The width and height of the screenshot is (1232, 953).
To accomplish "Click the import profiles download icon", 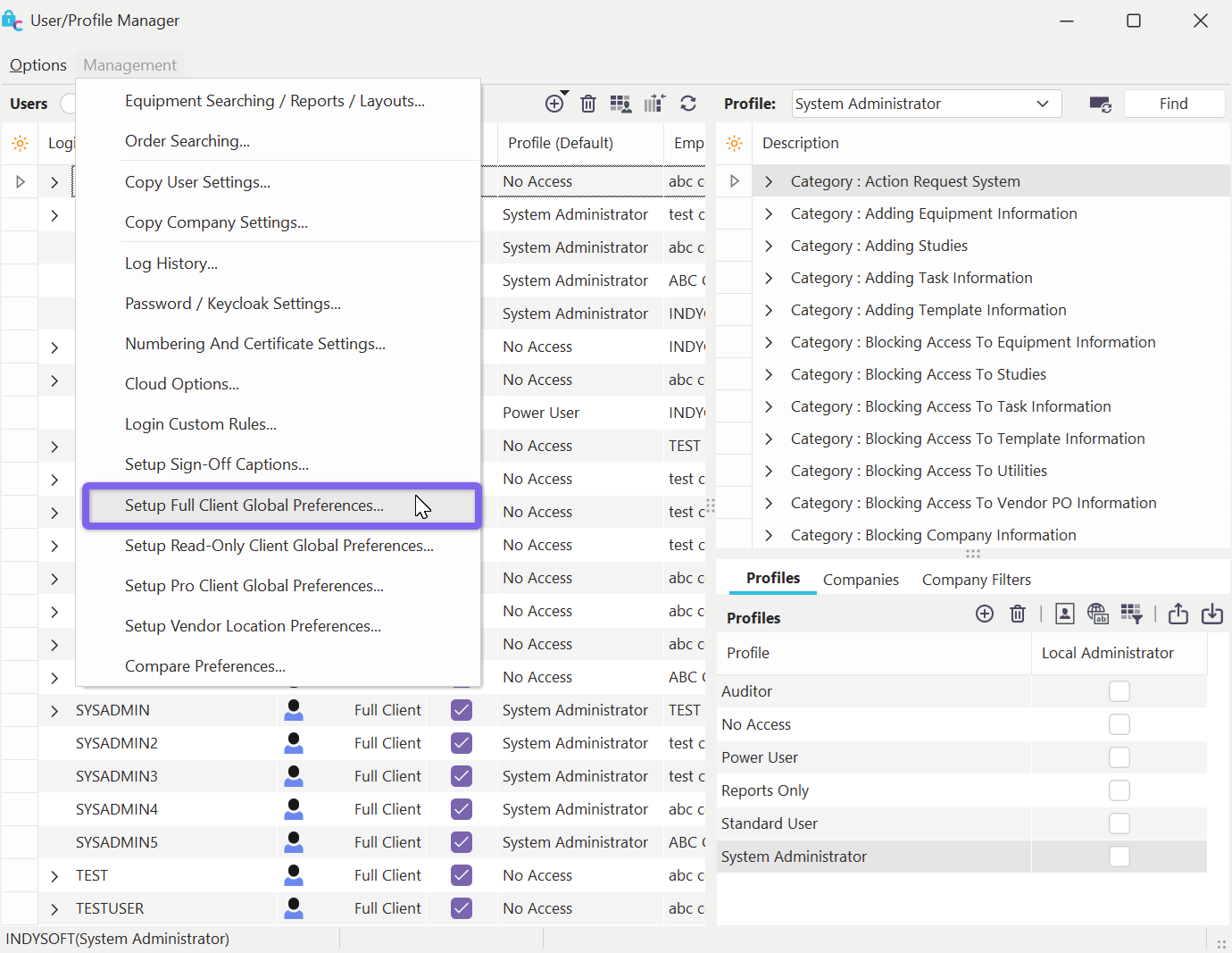I will coord(1212,614).
